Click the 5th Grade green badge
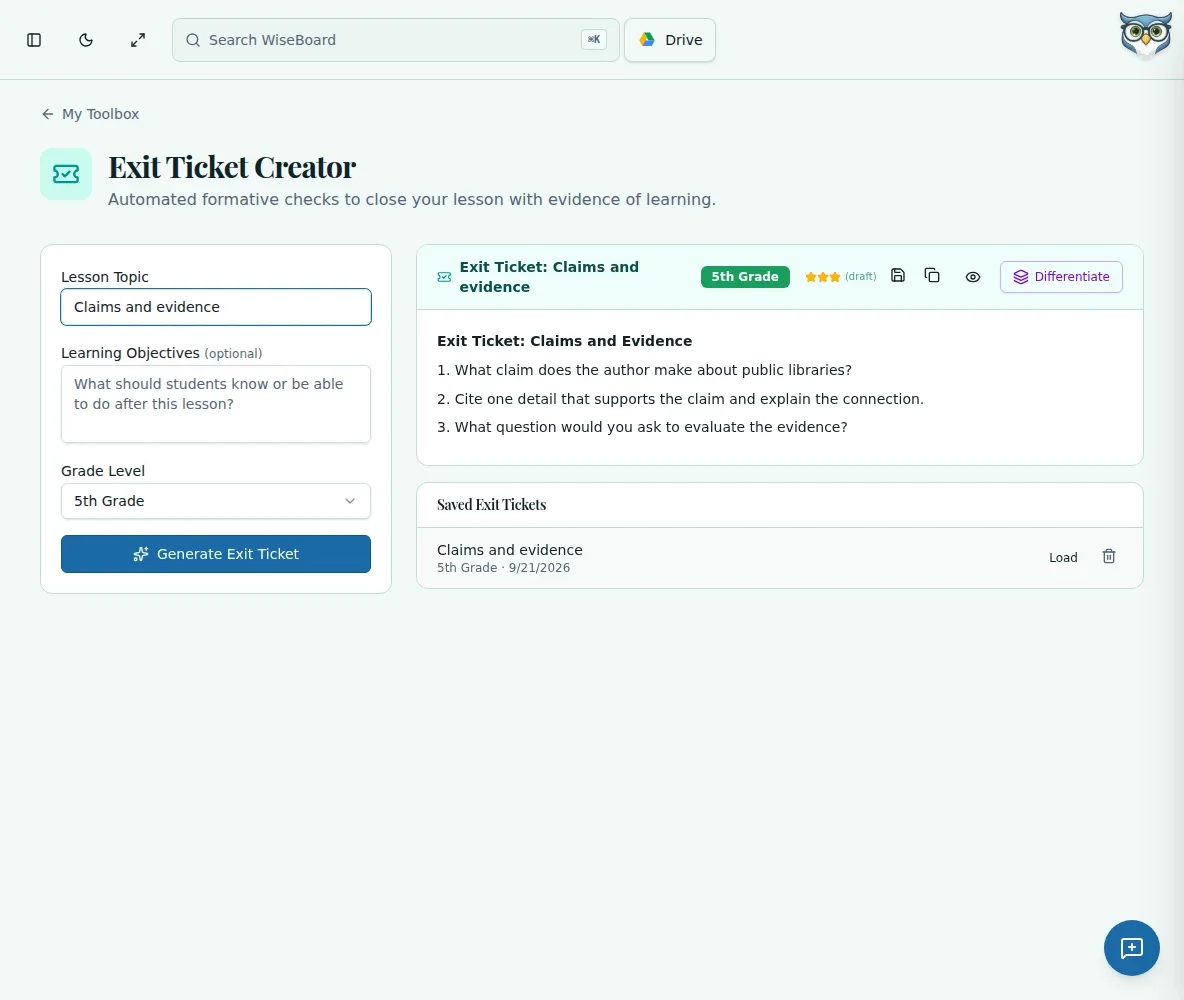 pos(745,276)
